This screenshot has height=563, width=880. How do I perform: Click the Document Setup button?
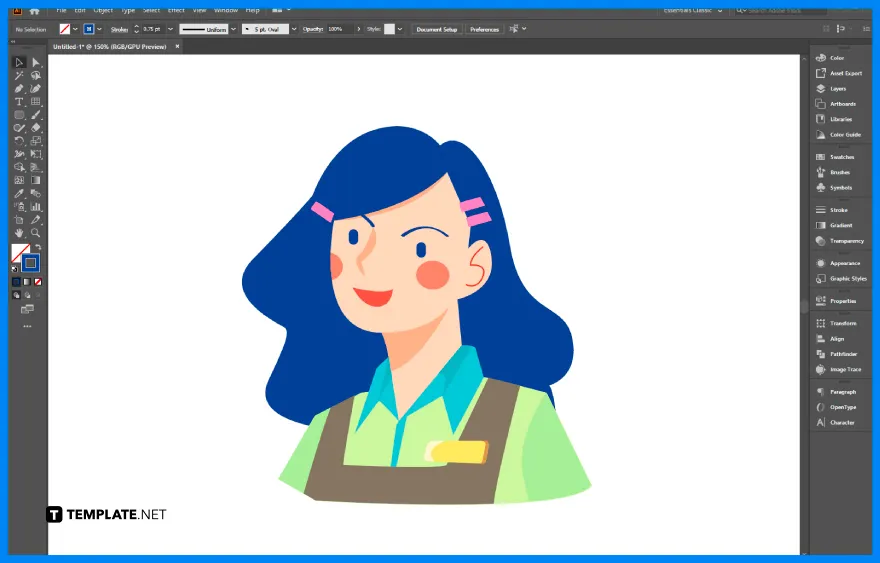(437, 29)
